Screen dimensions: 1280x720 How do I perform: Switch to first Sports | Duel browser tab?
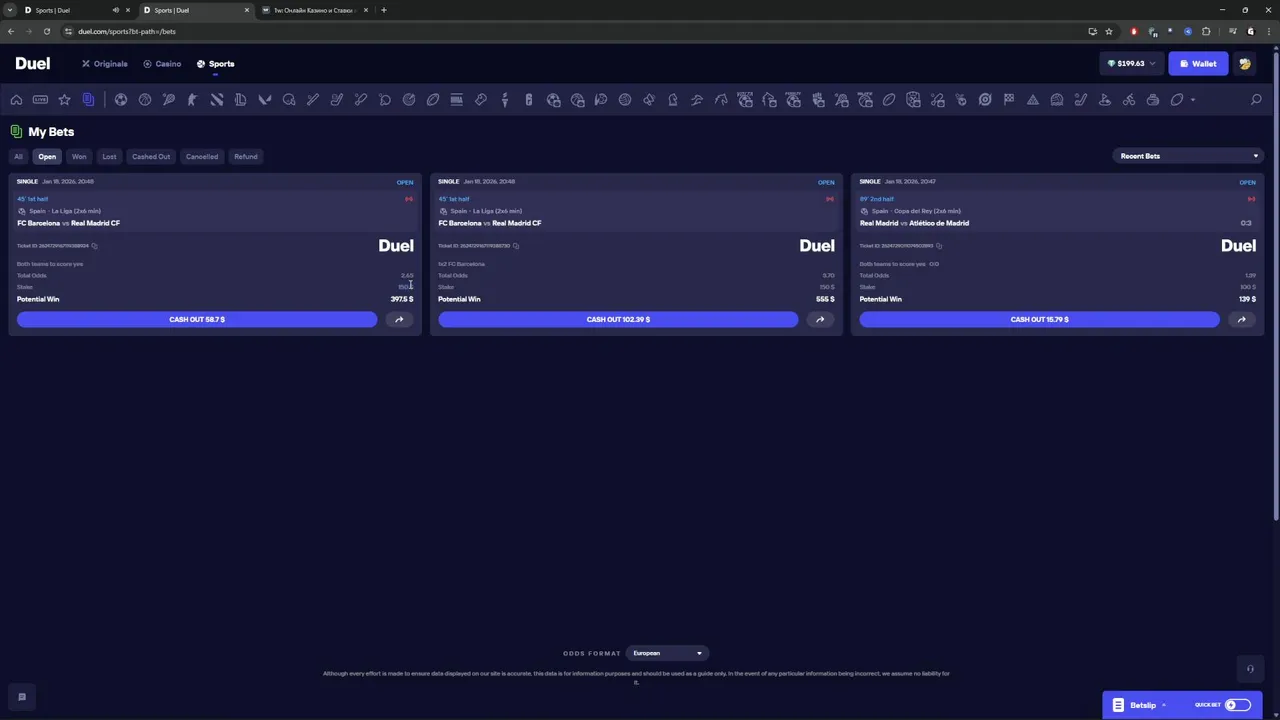tap(75, 10)
